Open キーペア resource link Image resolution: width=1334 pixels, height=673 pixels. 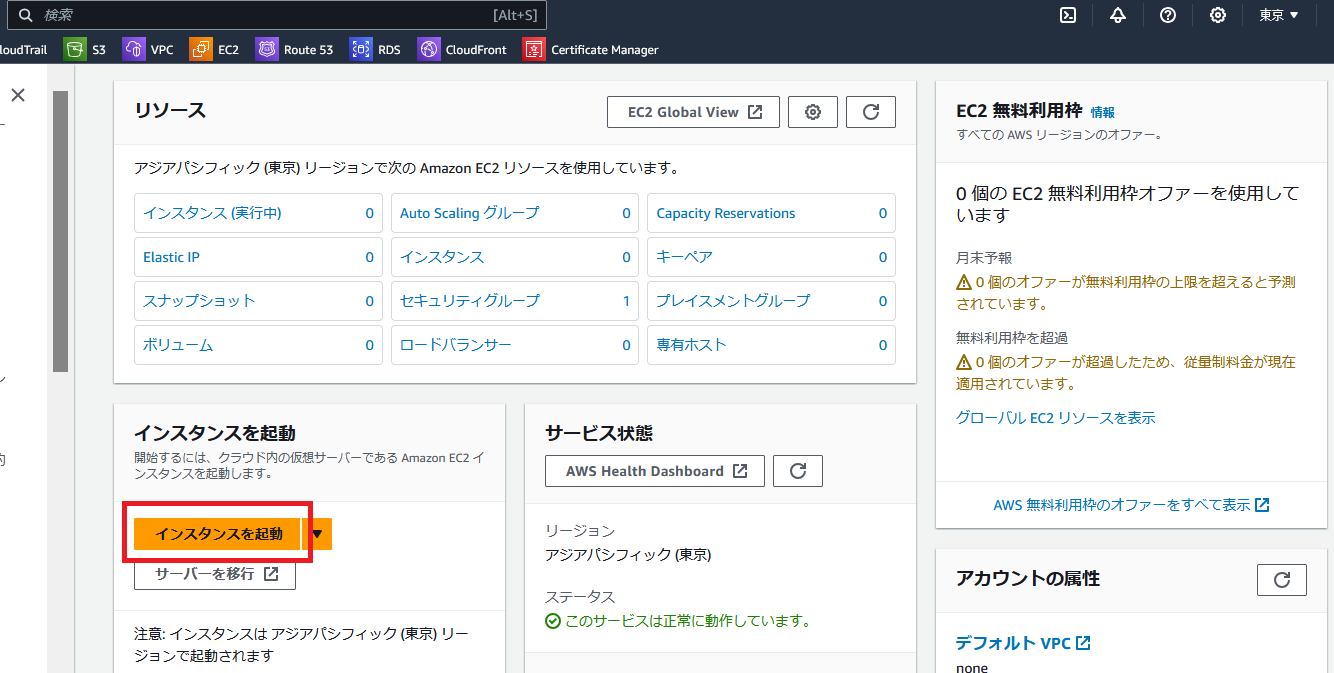pos(685,257)
